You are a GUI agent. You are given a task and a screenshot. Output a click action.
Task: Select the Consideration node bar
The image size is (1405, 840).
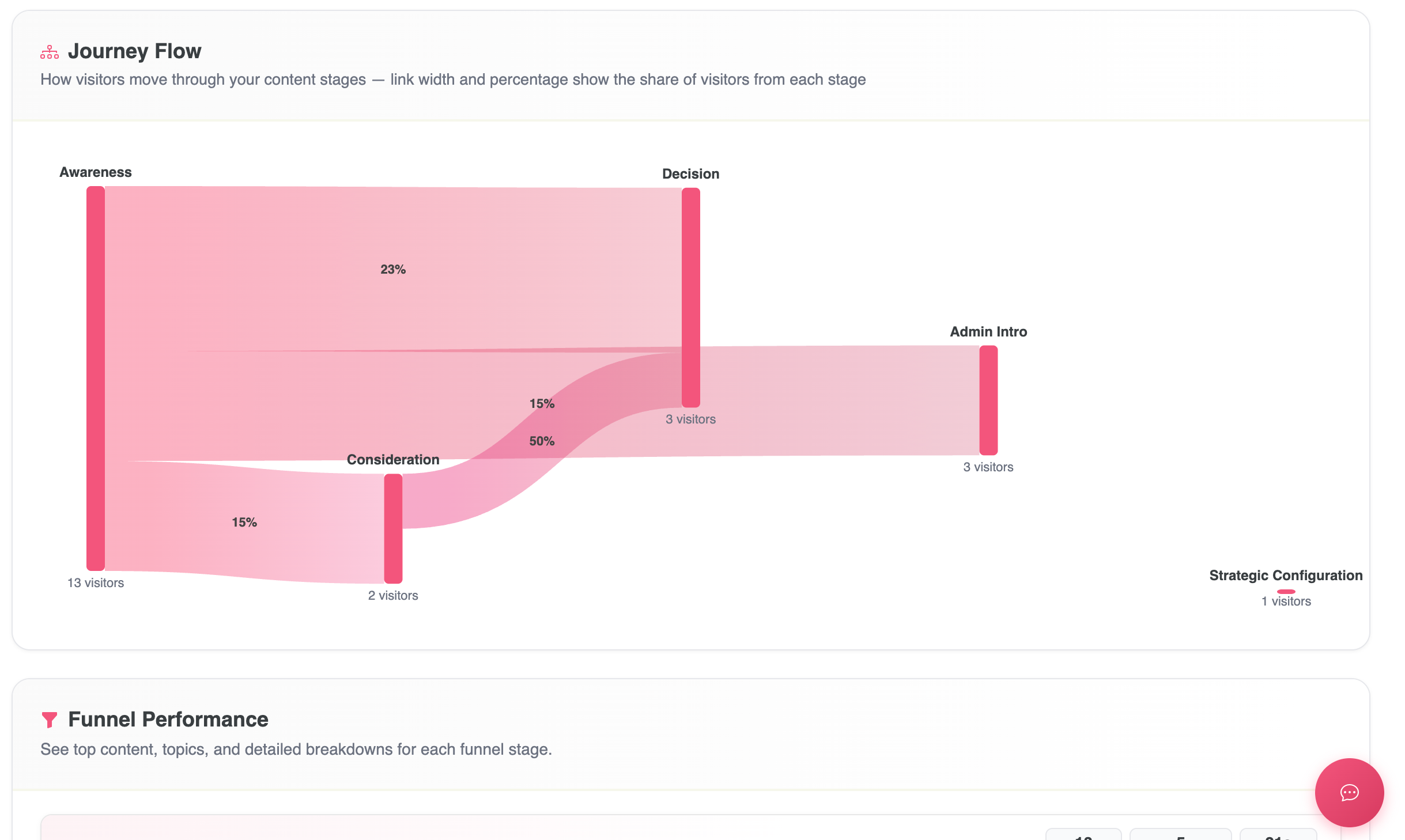point(393,528)
